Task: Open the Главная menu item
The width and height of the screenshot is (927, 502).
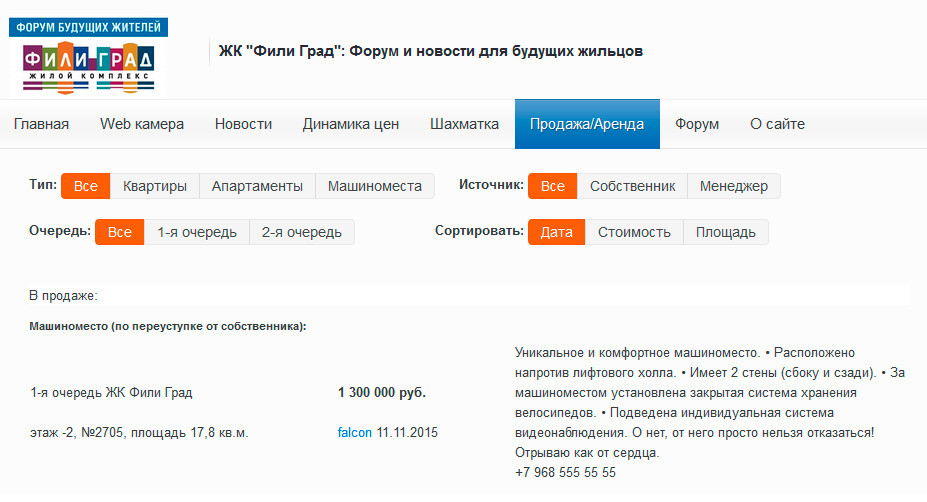Action: point(41,124)
